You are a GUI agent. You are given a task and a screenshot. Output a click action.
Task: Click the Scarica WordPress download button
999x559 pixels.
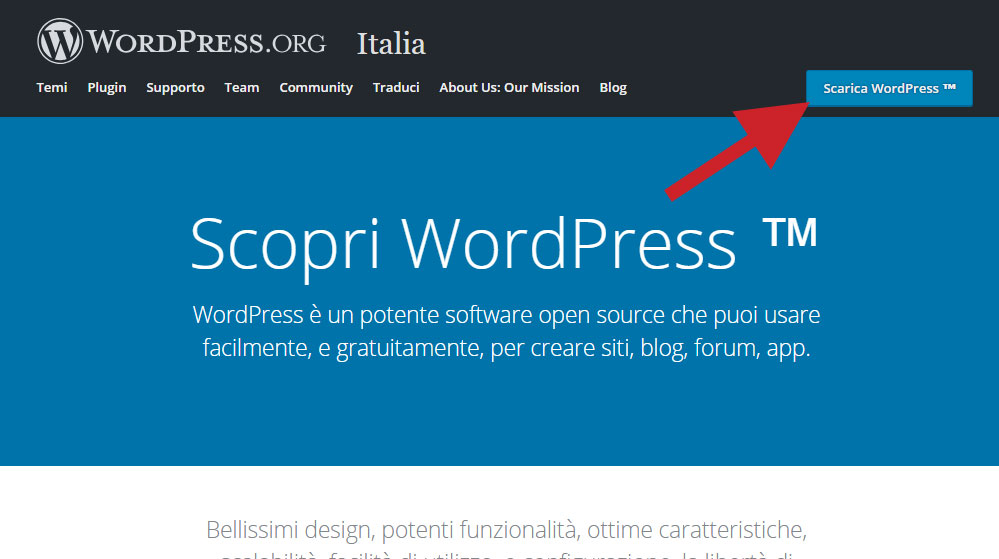click(889, 88)
